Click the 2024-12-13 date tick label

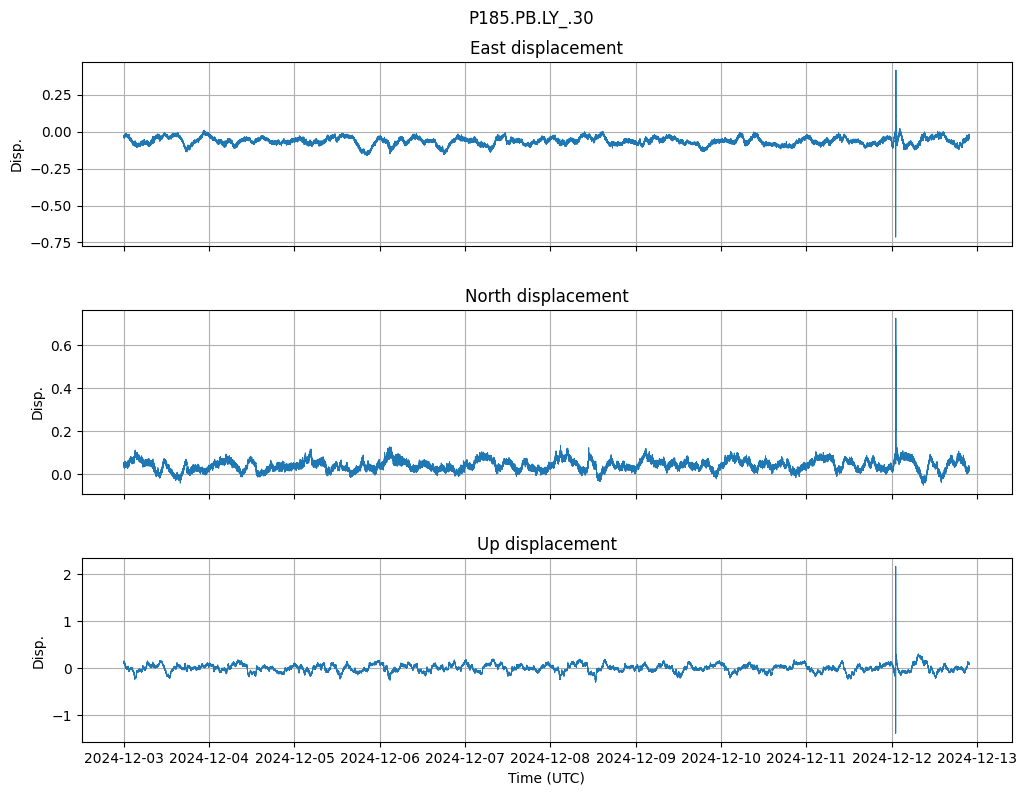click(x=977, y=759)
